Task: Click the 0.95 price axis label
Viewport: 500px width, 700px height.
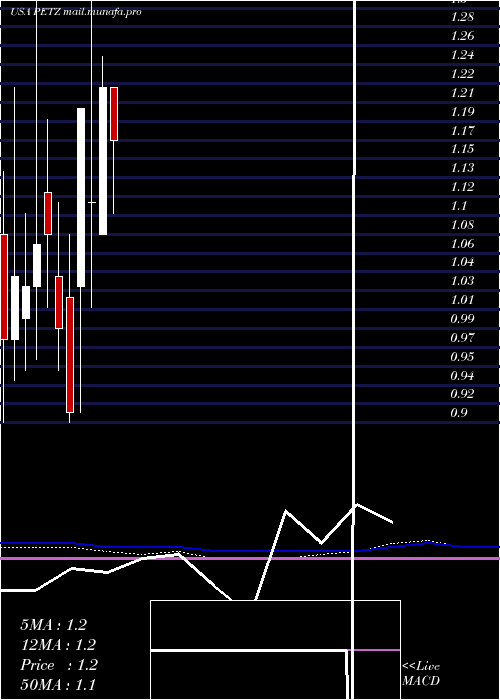Action: click(462, 357)
